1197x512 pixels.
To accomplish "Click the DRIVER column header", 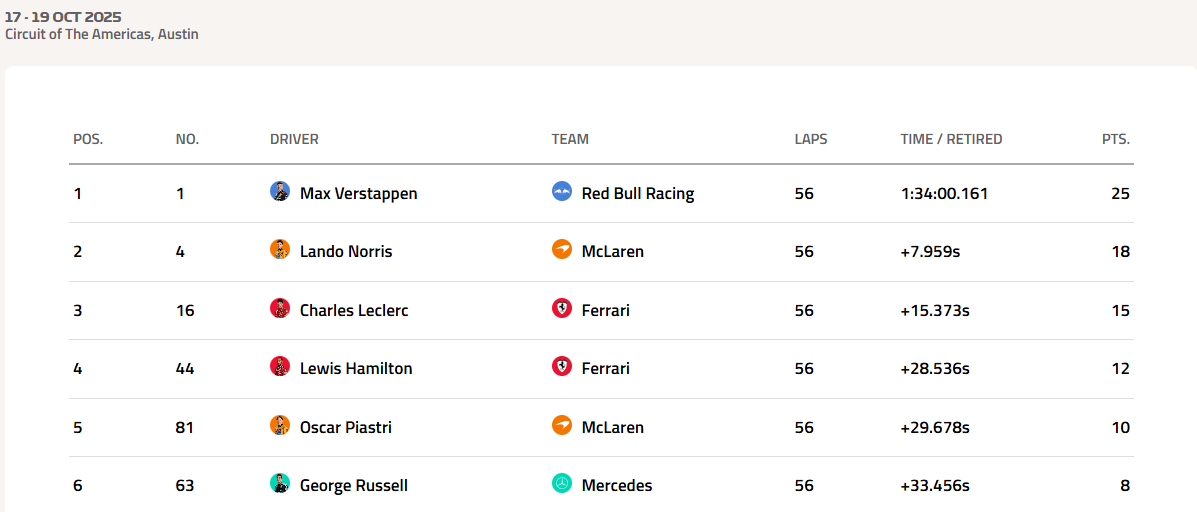I will (294, 139).
